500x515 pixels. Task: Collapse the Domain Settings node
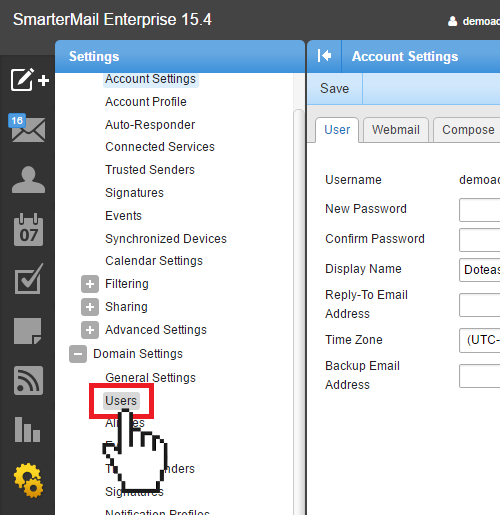pos(78,354)
